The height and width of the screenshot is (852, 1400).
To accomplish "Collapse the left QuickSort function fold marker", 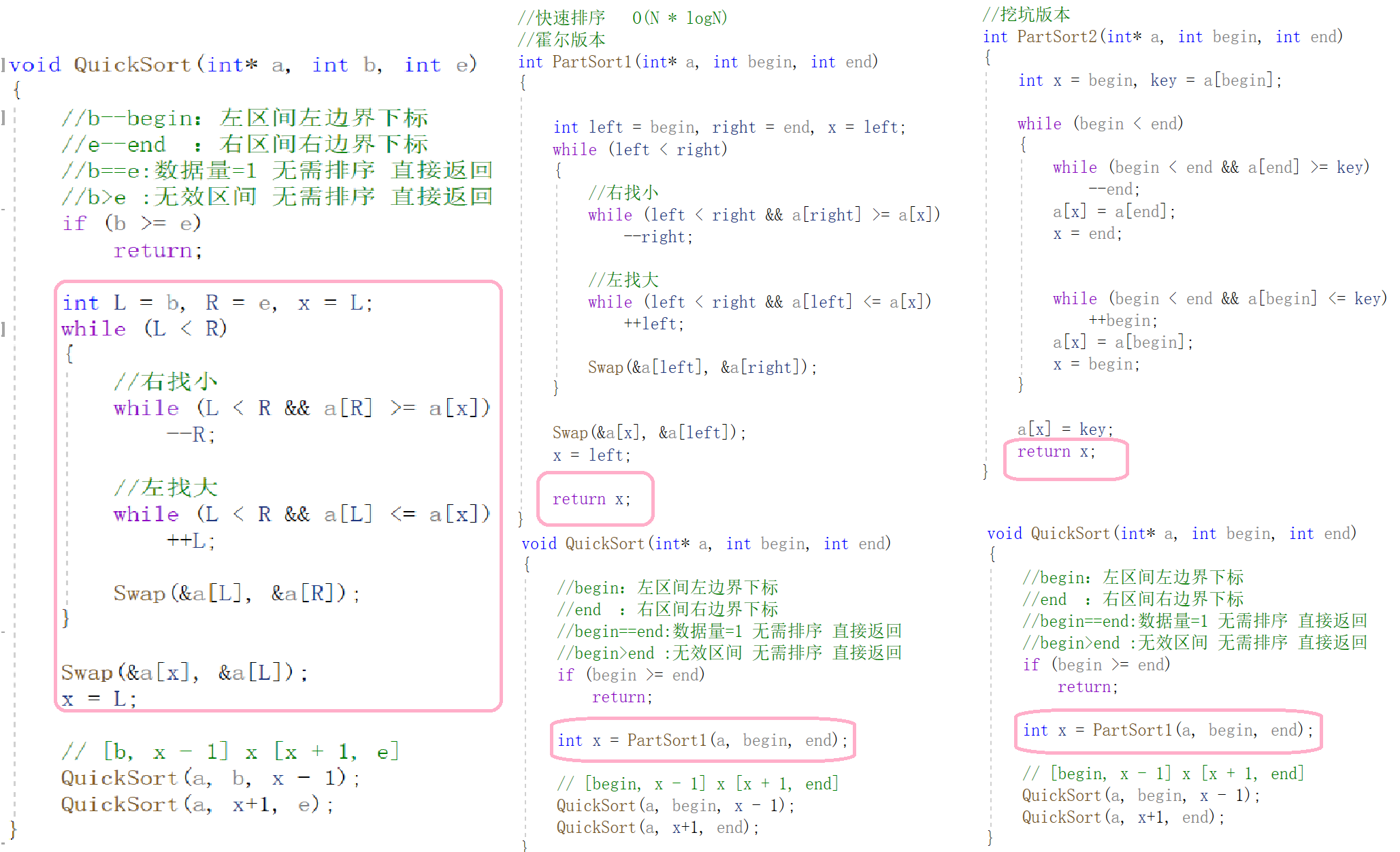I will tap(3, 65).
